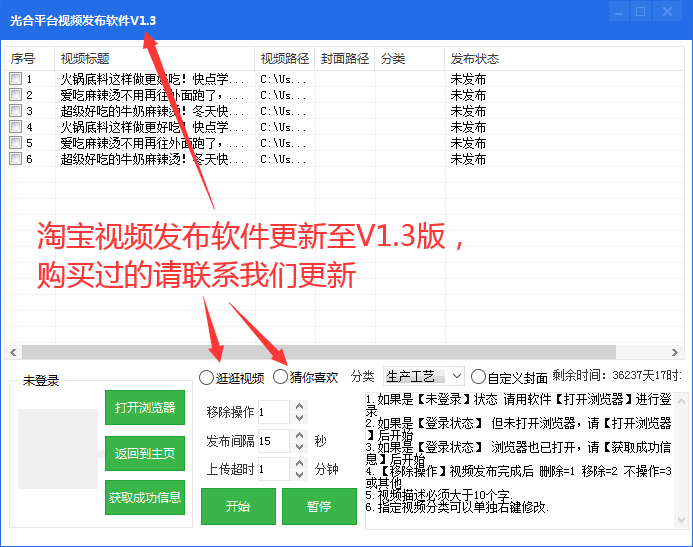The height and width of the screenshot is (547, 693).
Task: Select row 2 video title 爱吃麻辣烫
Action: (152, 95)
